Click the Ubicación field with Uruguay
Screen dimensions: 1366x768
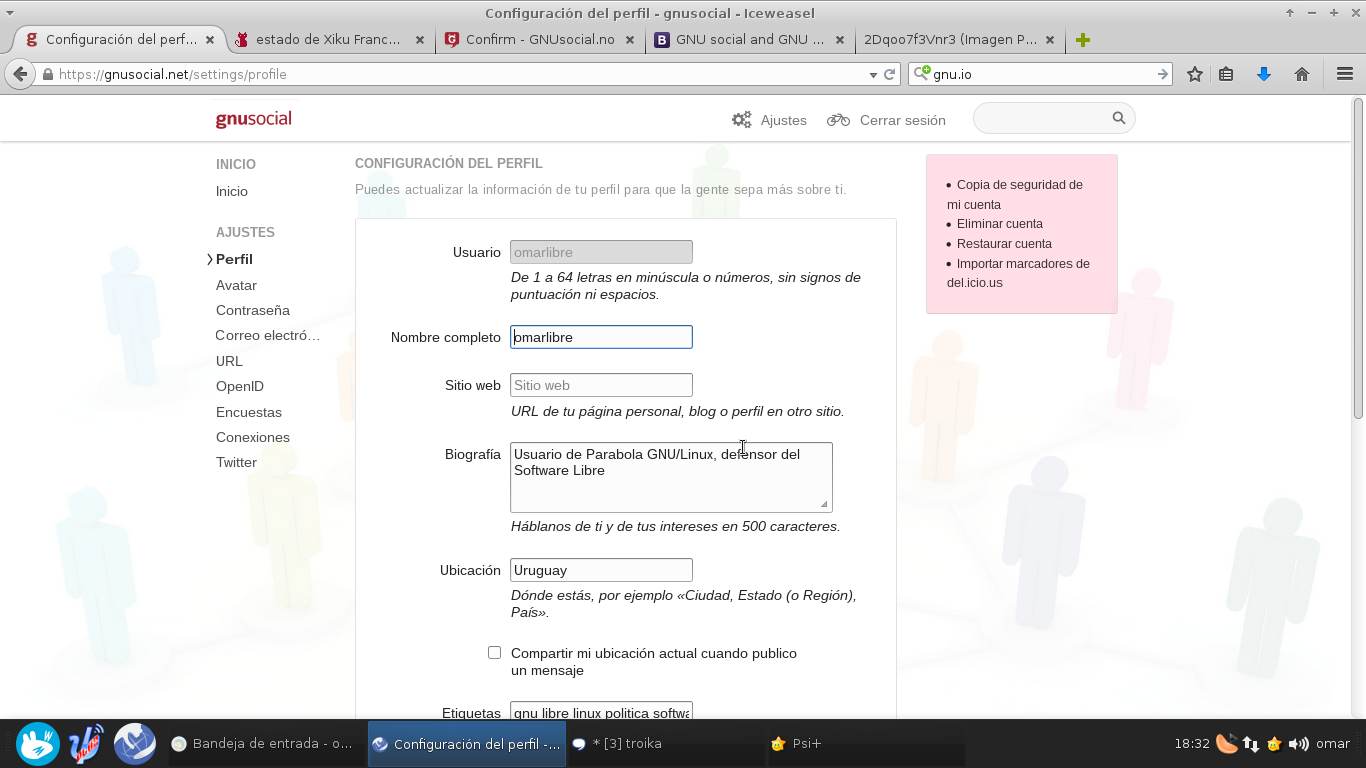pos(601,570)
